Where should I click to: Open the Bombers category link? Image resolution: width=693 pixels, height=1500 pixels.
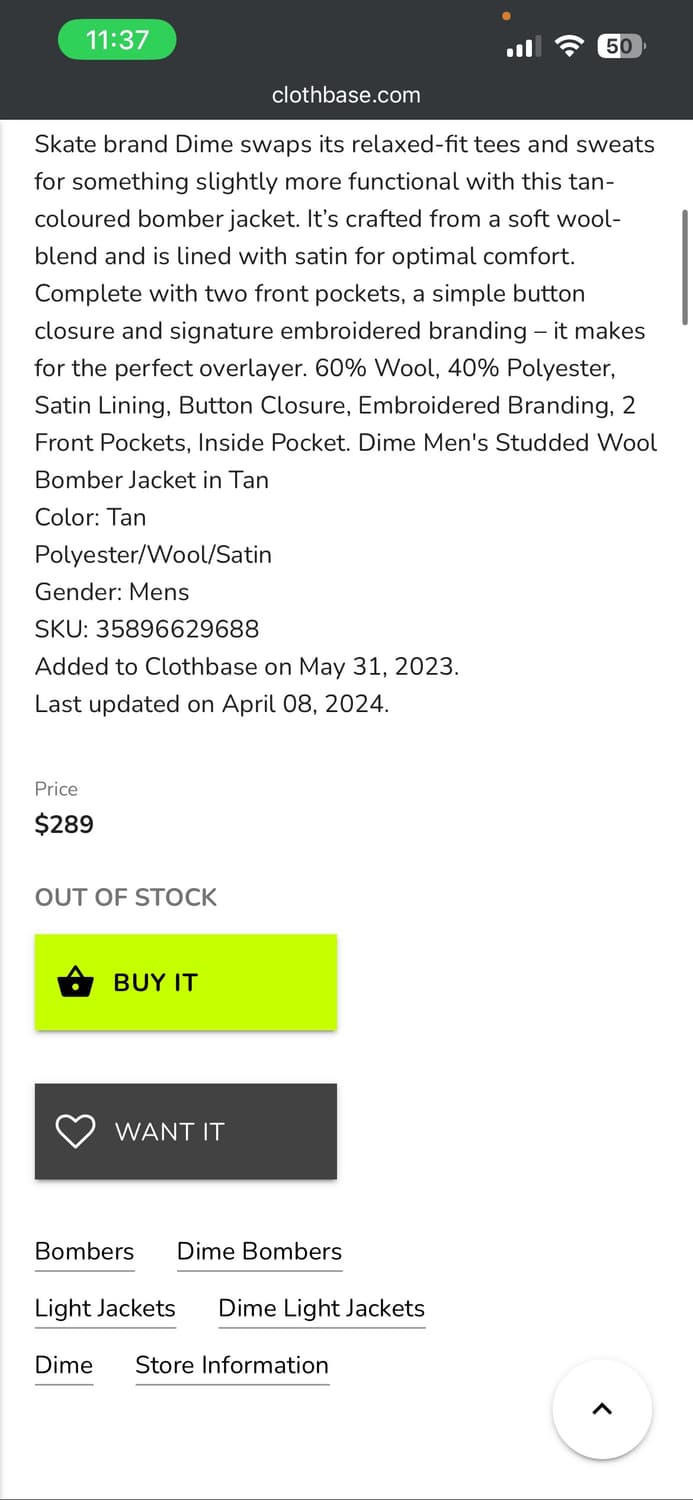coord(84,1251)
